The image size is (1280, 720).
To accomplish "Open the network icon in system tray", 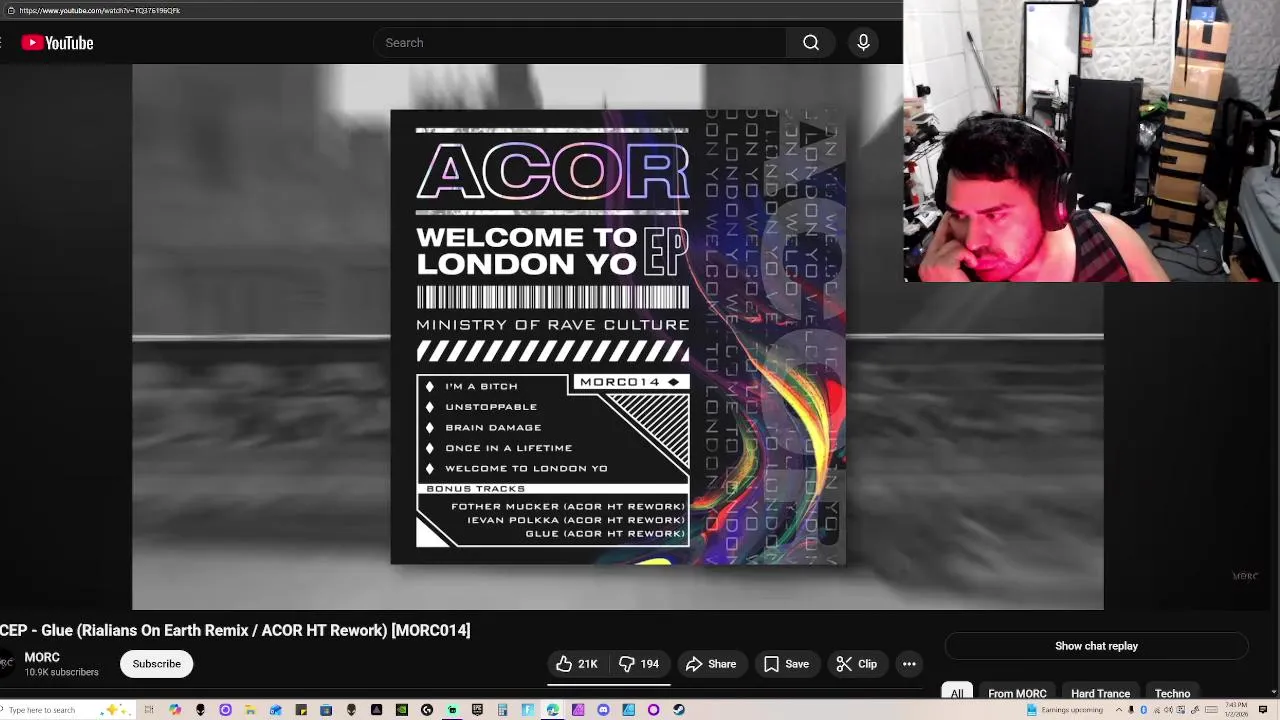I will click(x=1157, y=710).
